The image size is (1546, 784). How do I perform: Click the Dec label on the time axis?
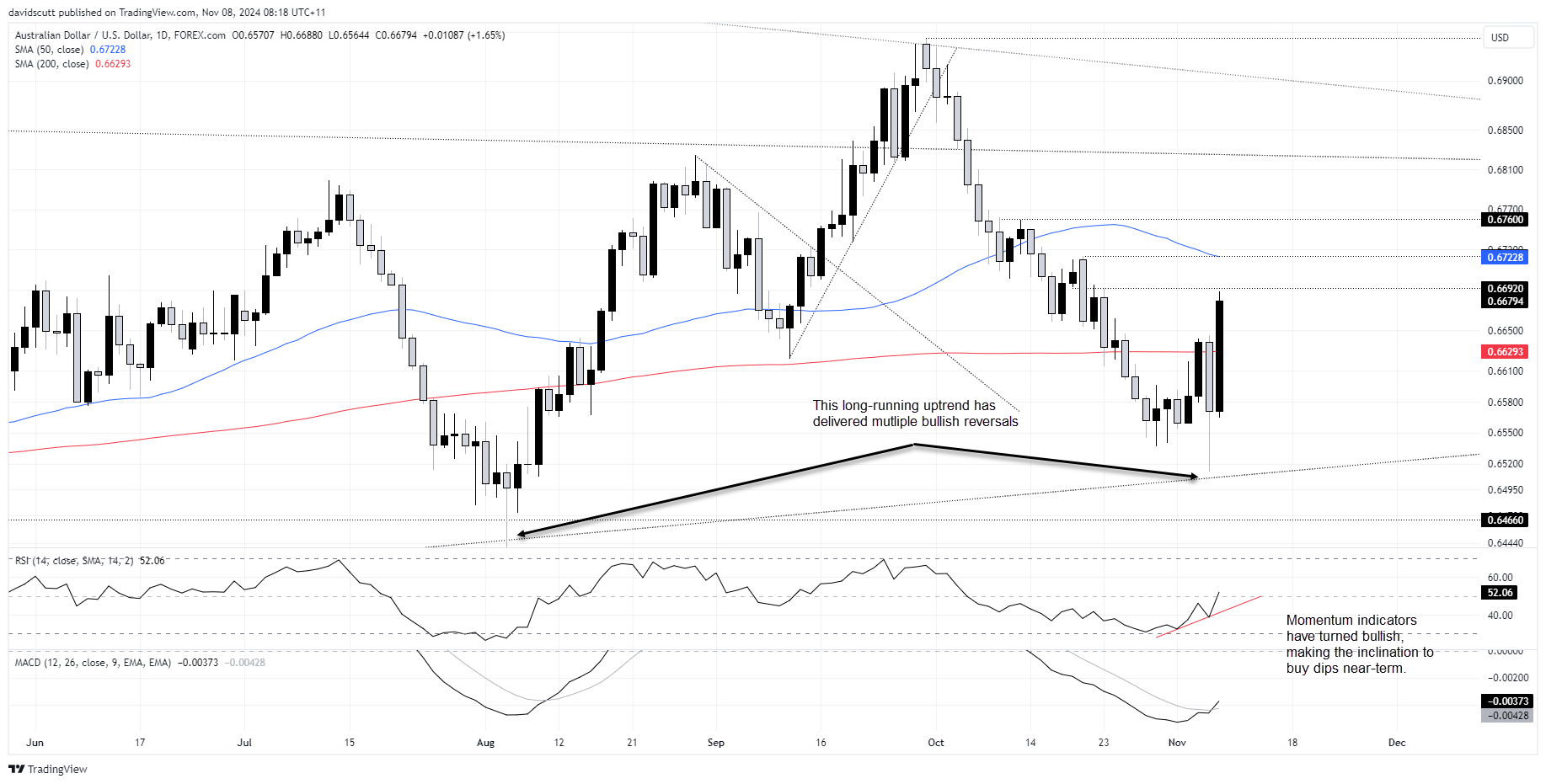(1397, 743)
